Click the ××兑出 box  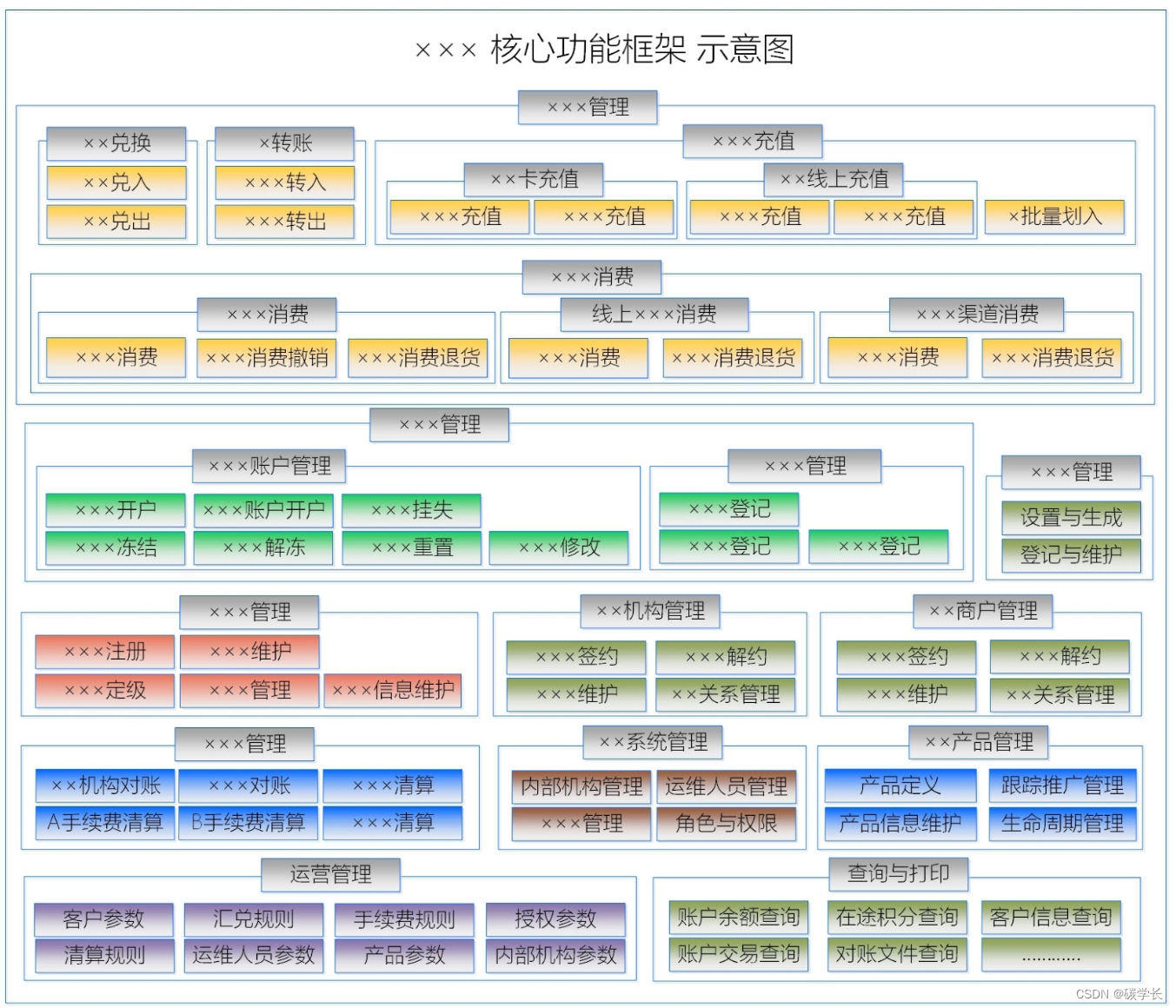point(116,222)
